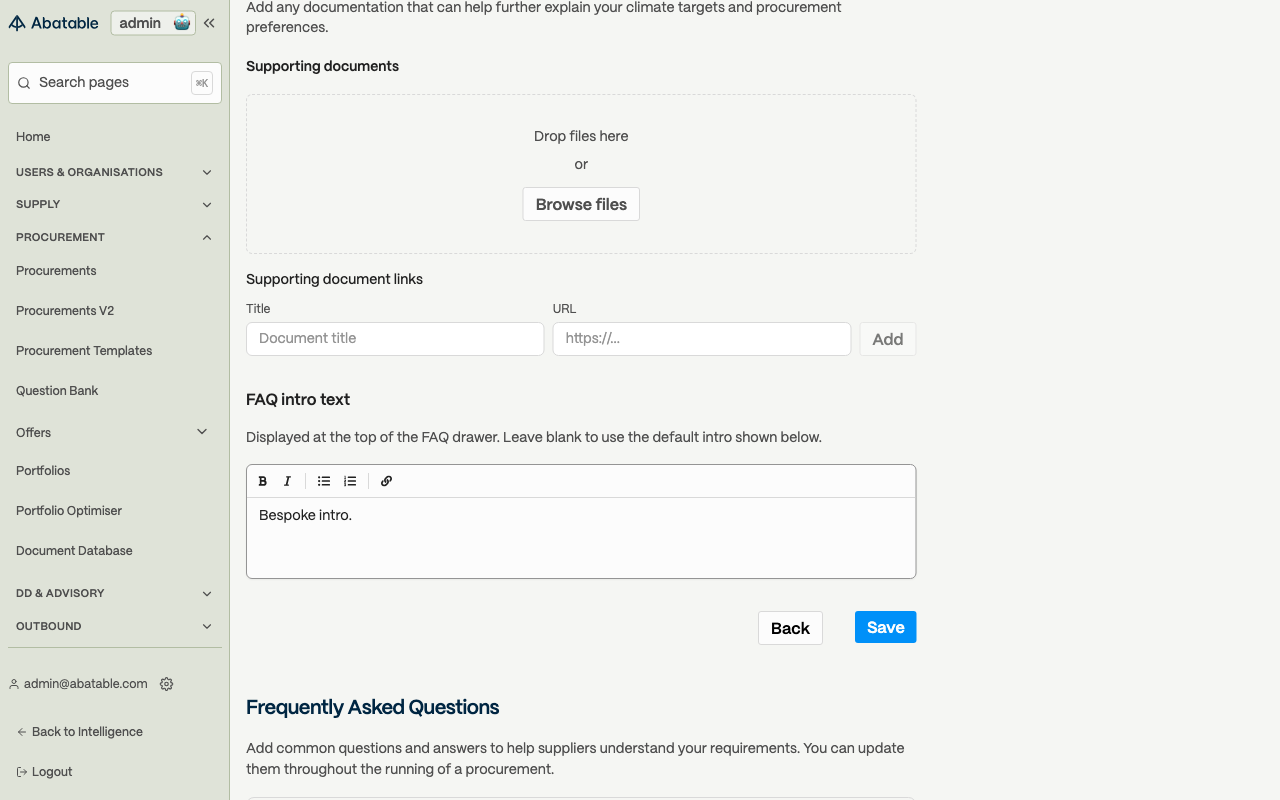Viewport: 1280px width, 800px height.
Task: Expand the DD & Advisory section
Action: click(x=115, y=593)
